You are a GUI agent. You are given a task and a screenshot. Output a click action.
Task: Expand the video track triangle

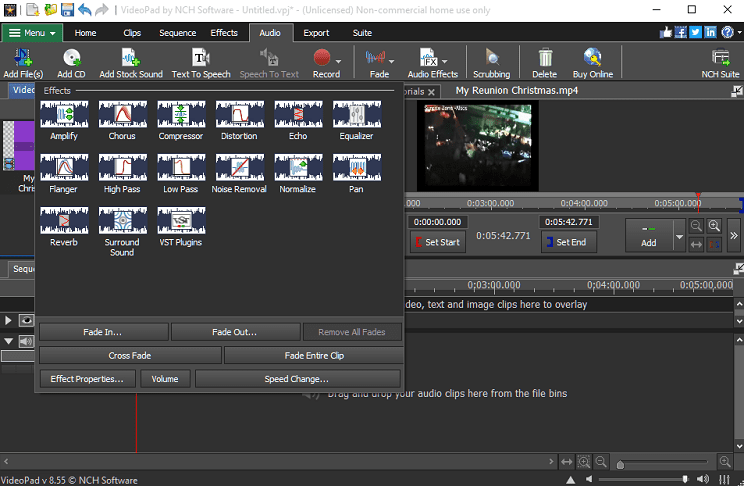[8, 320]
